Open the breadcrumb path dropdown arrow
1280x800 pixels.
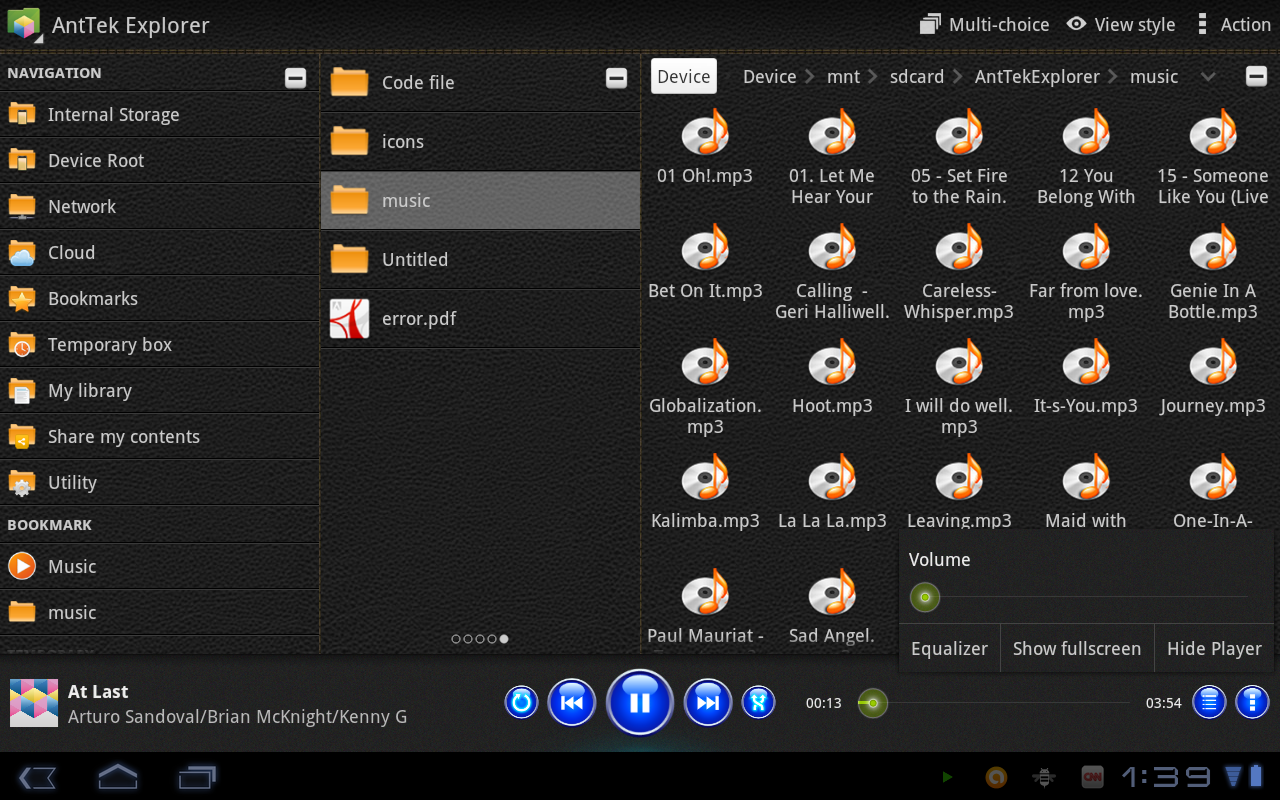[1208, 76]
